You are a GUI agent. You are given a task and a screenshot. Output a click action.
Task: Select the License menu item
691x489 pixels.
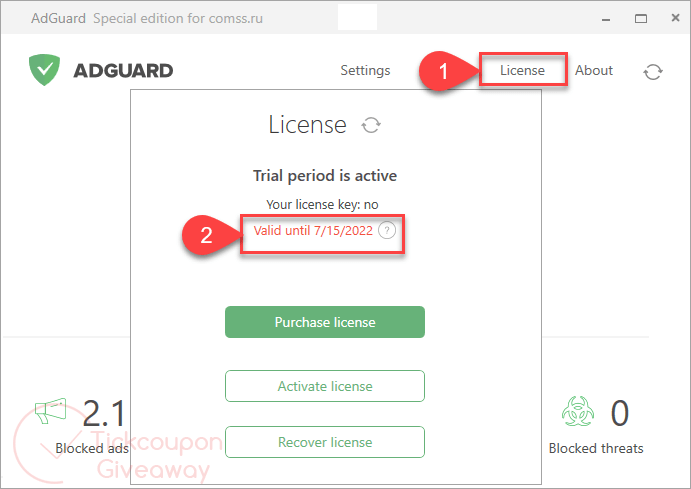(x=522, y=70)
